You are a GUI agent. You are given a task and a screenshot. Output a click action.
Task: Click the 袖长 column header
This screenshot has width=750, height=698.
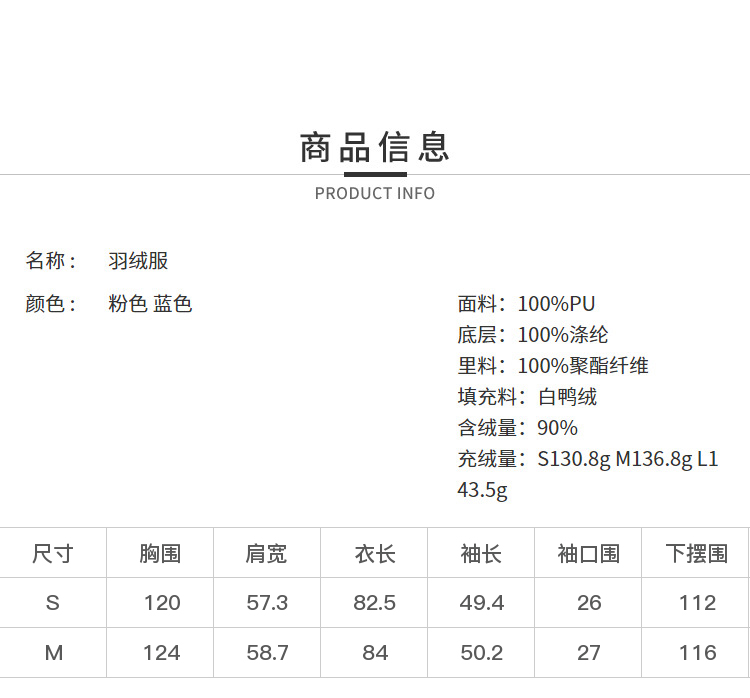[481, 554]
